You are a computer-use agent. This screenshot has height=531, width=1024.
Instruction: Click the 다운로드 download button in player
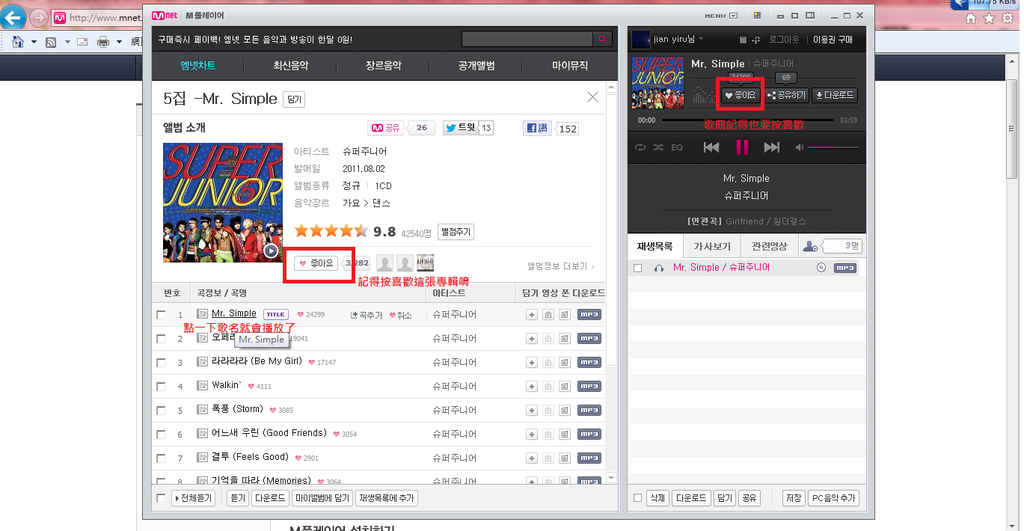[835, 95]
